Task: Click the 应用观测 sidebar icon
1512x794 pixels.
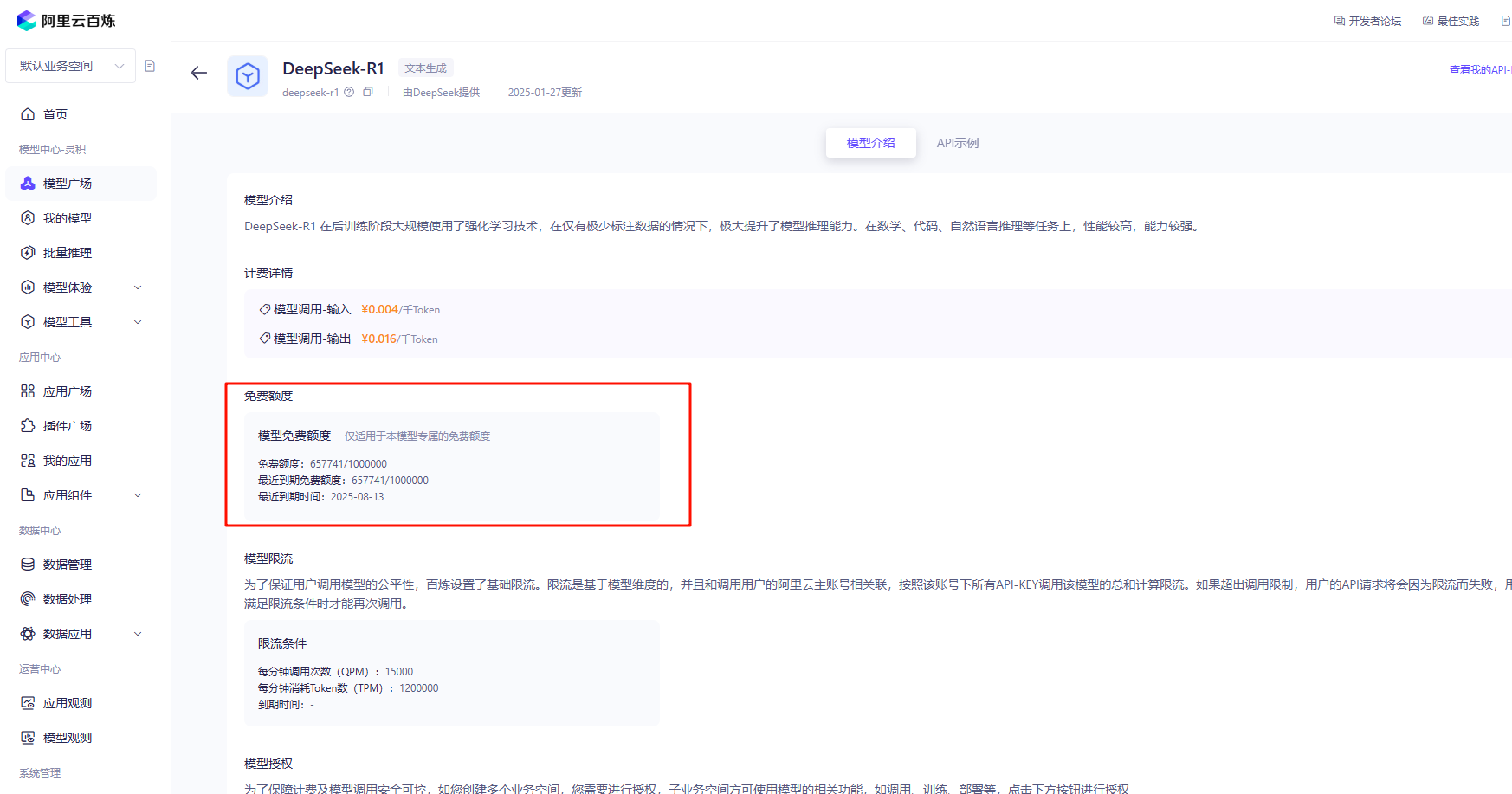Action: coord(28,703)
